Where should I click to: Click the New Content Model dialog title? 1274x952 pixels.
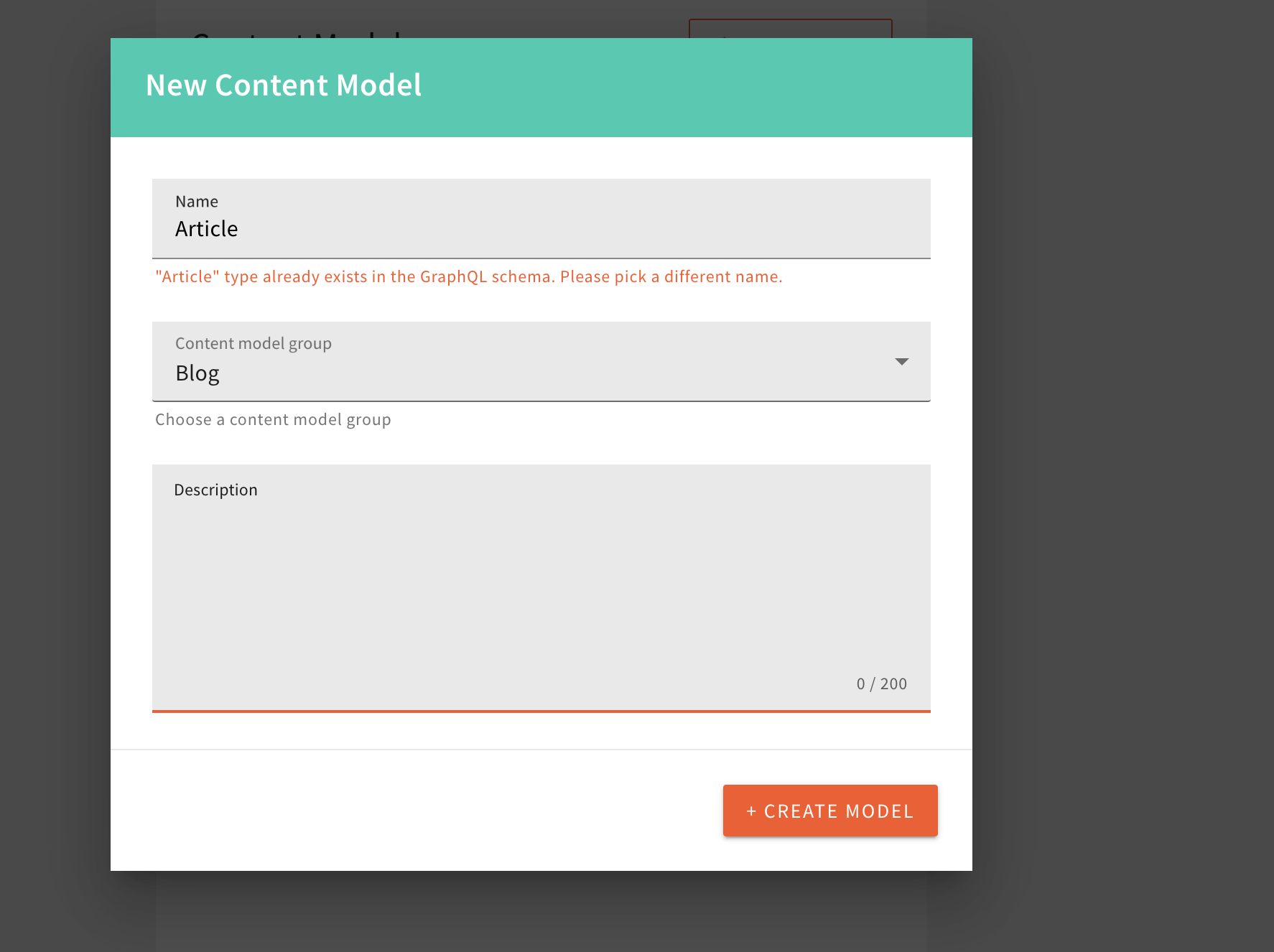(284, 85)
